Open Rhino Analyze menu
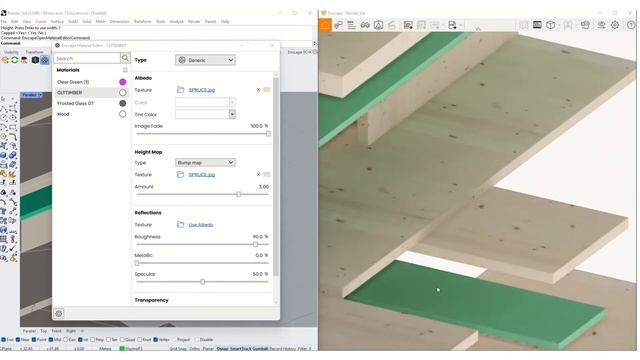Screen dimensions: 640x360 pyautogui.click(x=176, y=21)
